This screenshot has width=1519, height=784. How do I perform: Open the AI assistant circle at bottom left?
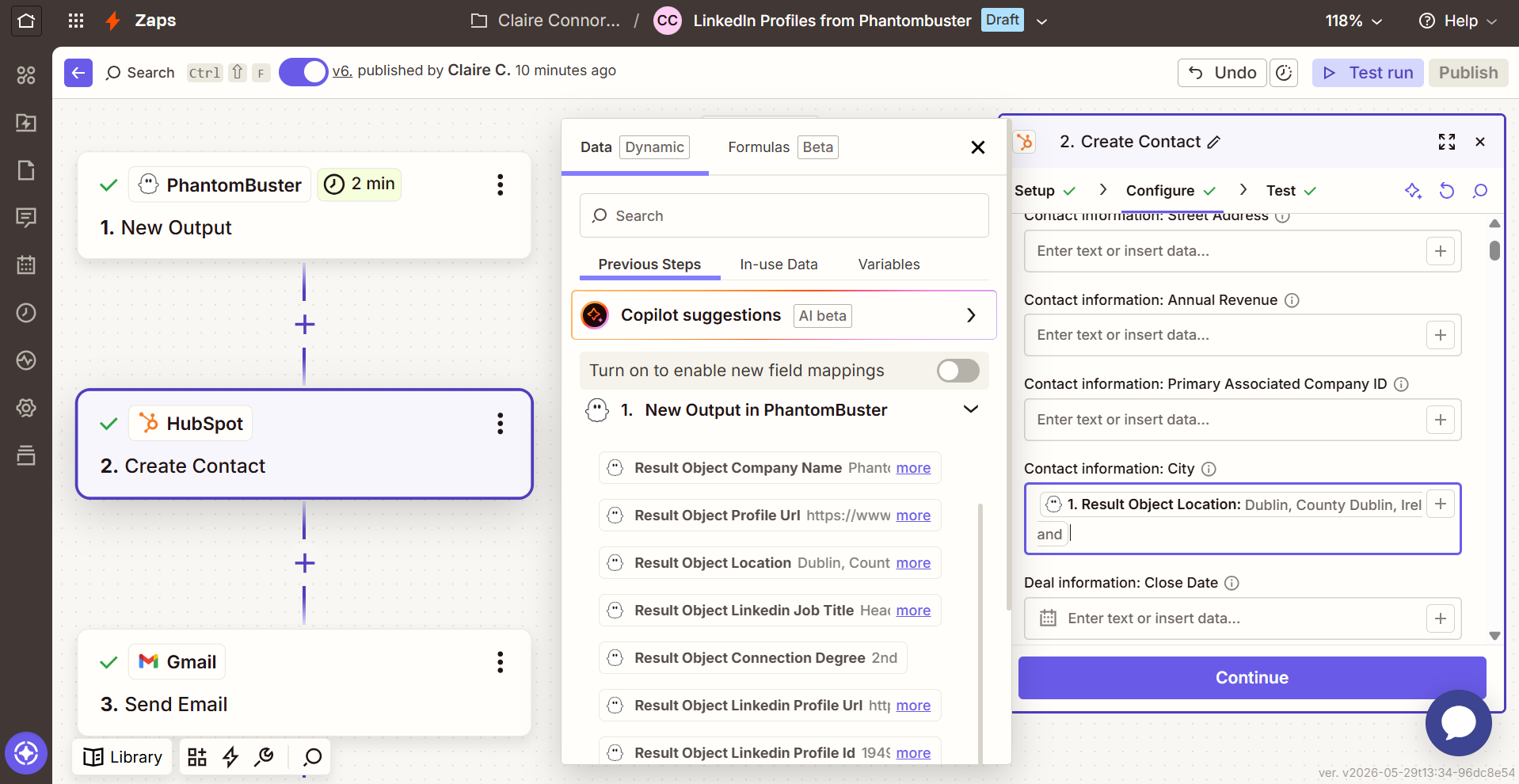[26, 753]
